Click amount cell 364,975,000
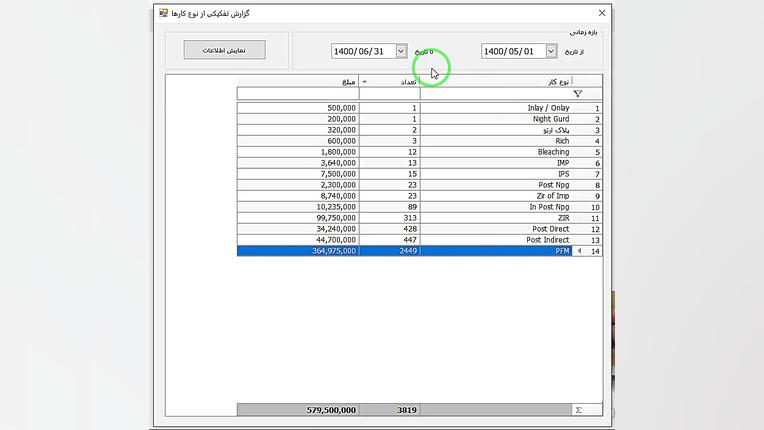This screenshot has height=430, width=764. 298,251
